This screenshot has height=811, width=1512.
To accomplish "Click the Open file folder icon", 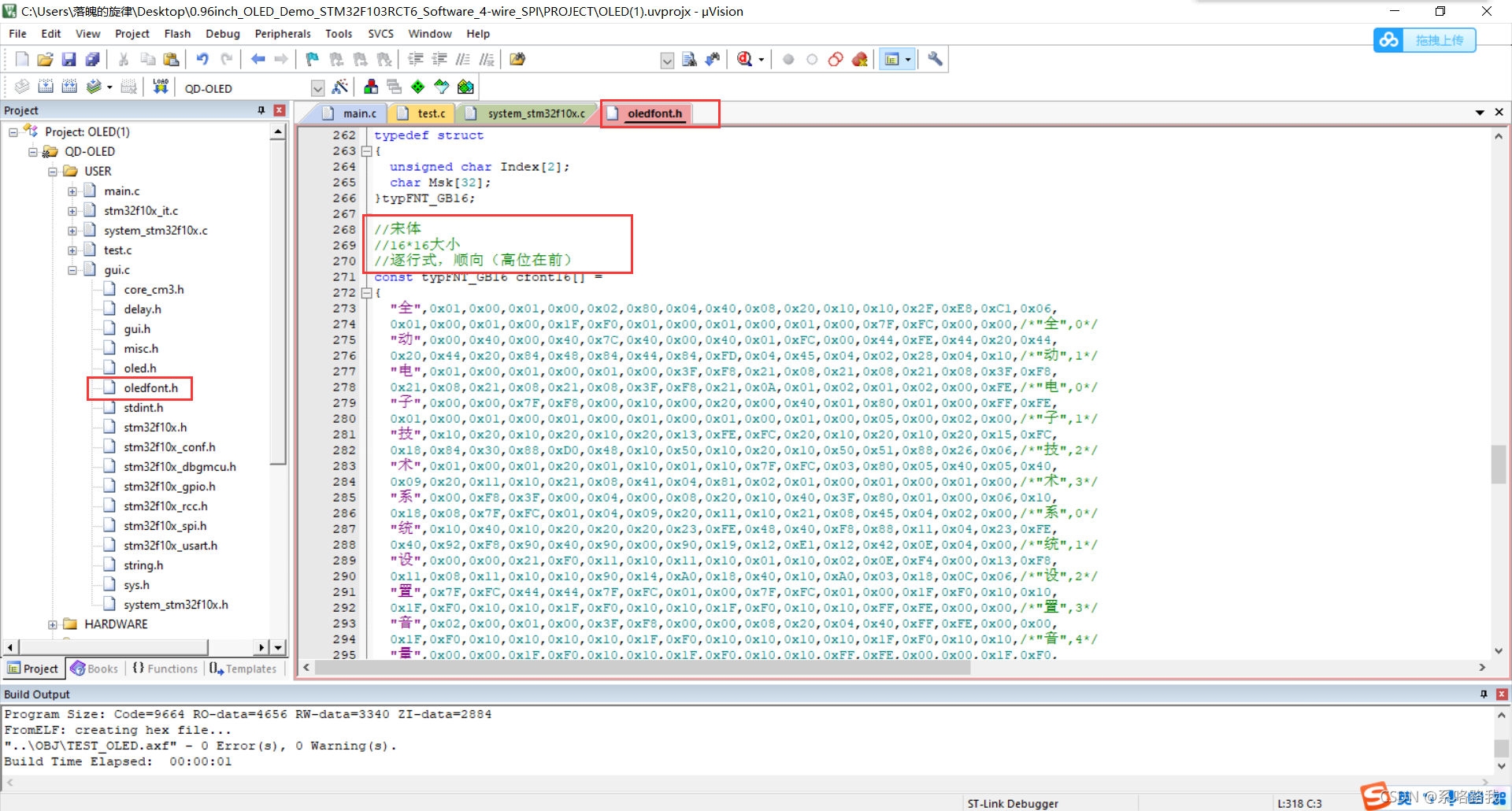I will point(45,59).
